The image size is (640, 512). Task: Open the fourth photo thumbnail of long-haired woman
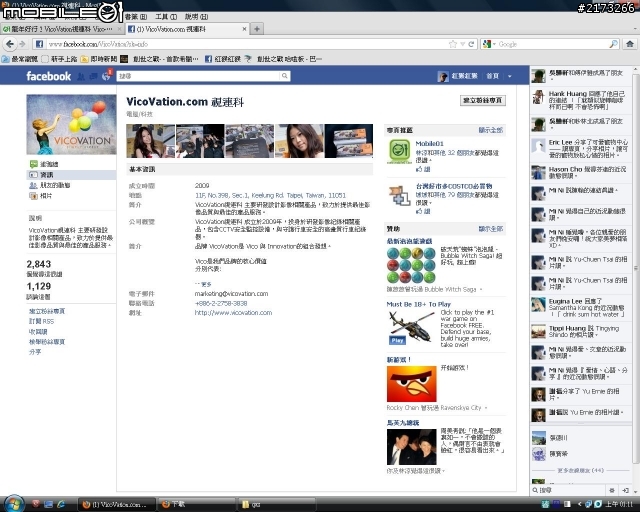point(300,141)
